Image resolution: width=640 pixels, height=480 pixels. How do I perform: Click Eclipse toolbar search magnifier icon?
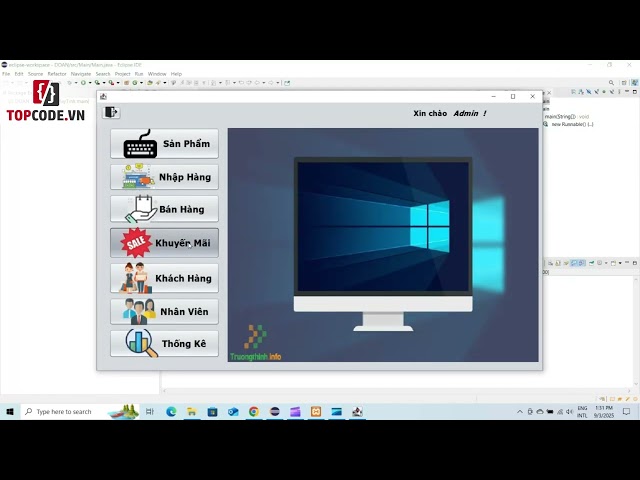(x=611, y=82)
